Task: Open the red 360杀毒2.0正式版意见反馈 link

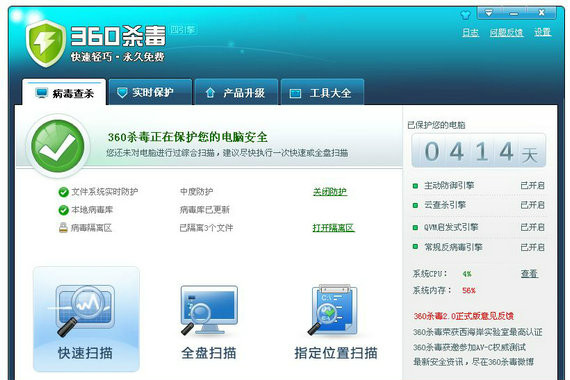Action: [463, 316]
